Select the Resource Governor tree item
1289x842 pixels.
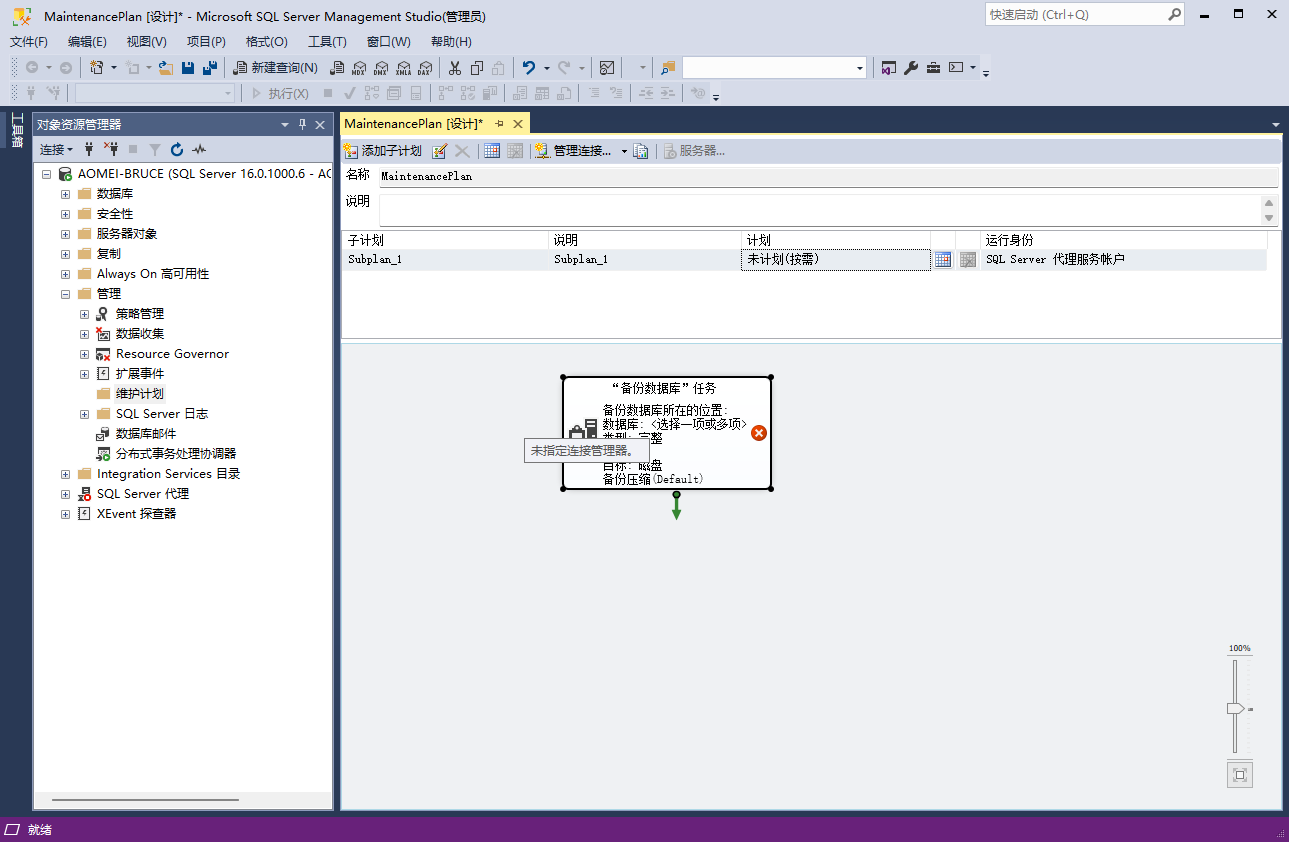172,354
